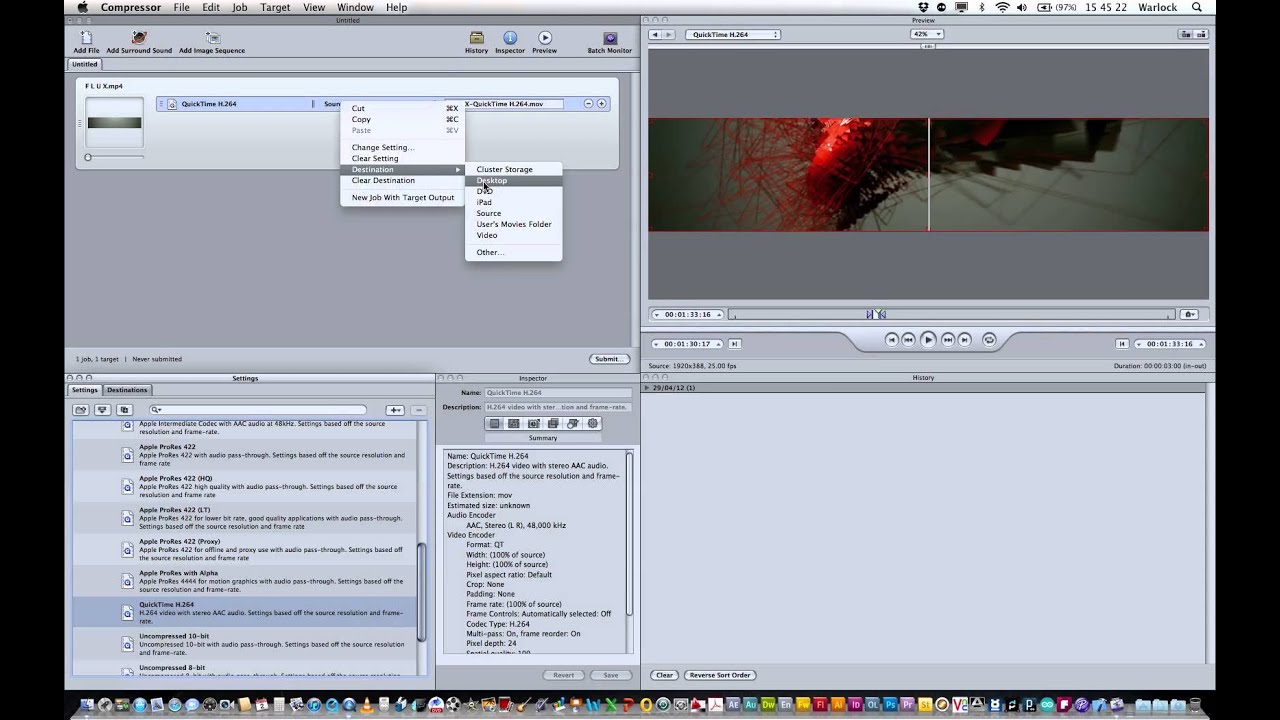This screenshot has width=1280, height=720.
Task: Click the source view button in Preview
Action: 1185,34
